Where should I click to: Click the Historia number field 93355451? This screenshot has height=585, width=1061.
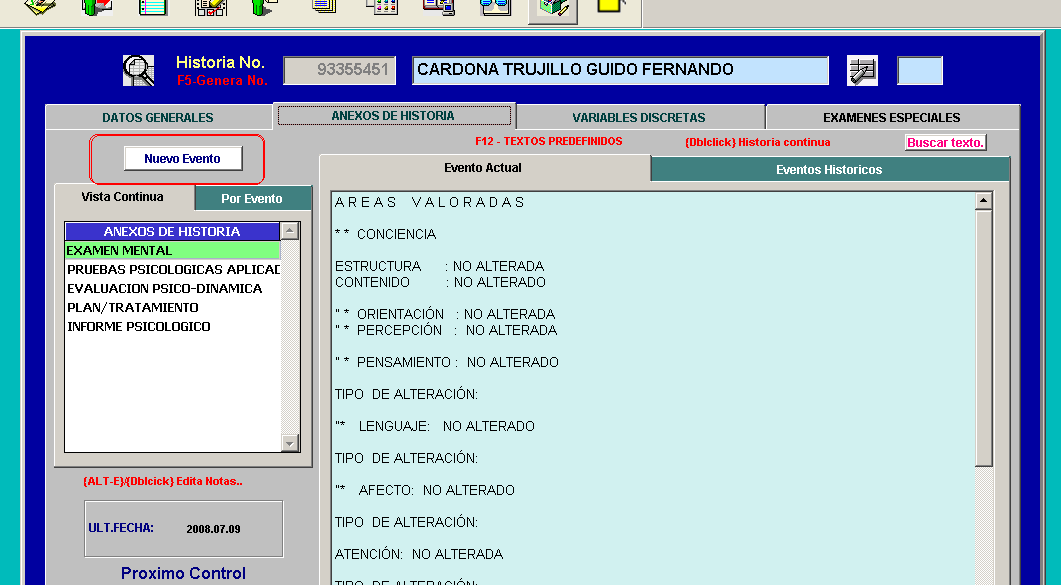(x=339, y=70)
